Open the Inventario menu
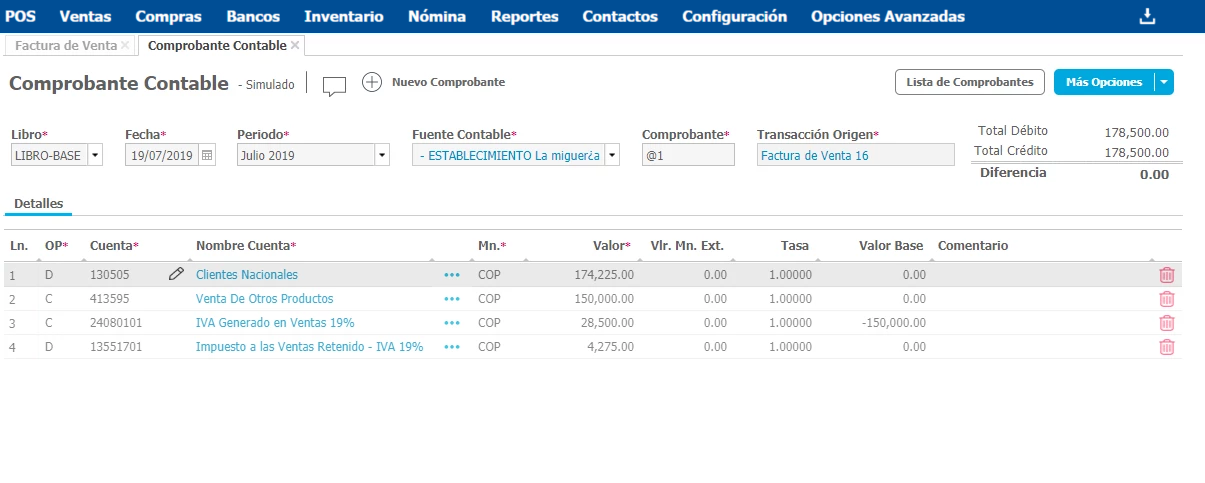The image size is (1205, 483). pos(343,16)
